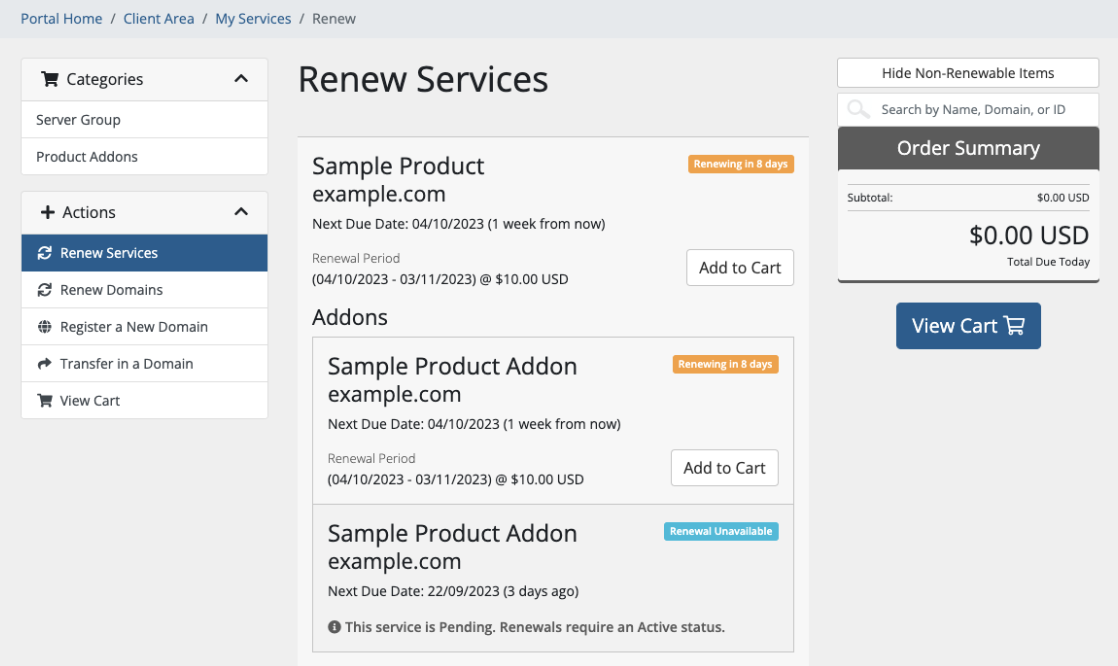
Task: Open the Server Group category
Action: click(77, 119)
